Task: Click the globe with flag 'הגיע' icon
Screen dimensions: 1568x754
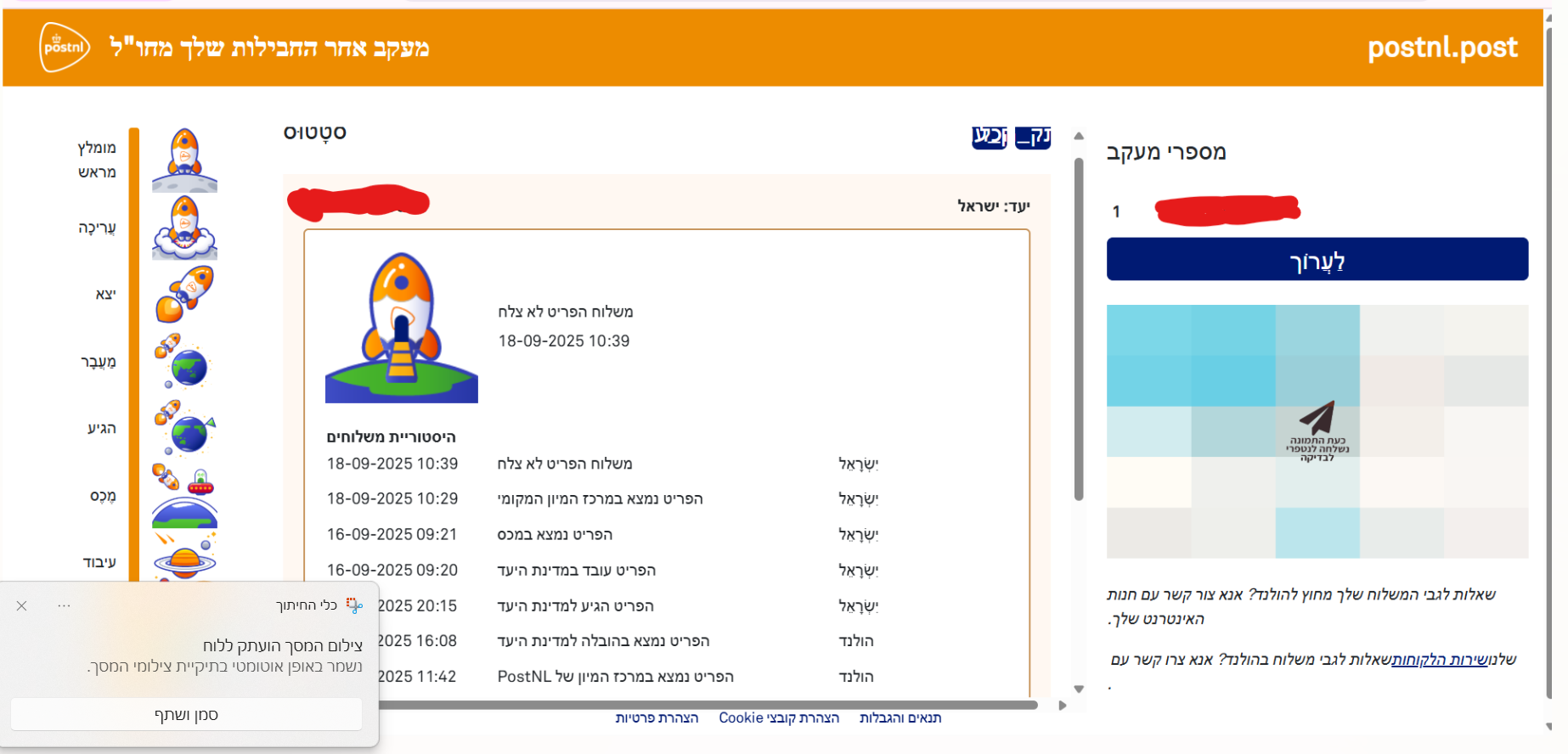Action: click(184, 428)
